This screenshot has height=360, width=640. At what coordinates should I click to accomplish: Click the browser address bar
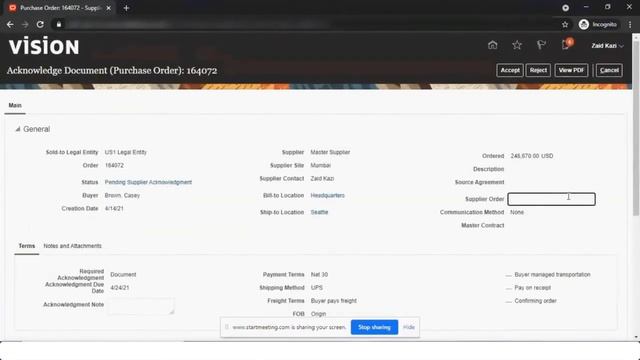310,24
